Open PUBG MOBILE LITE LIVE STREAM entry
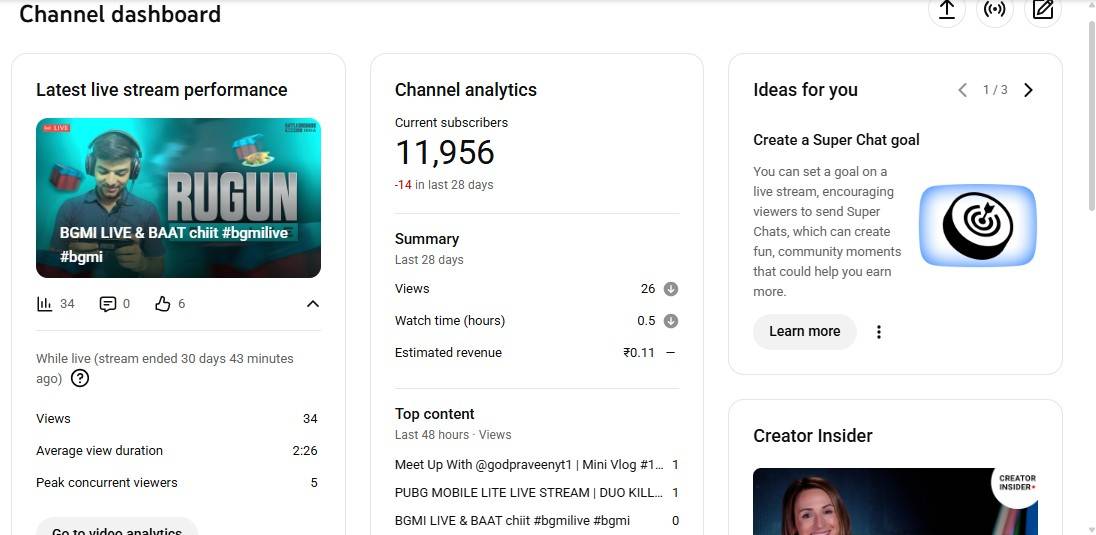This screenshot has height=535, width=1096. pyautogui.click(x=529, y=493)
